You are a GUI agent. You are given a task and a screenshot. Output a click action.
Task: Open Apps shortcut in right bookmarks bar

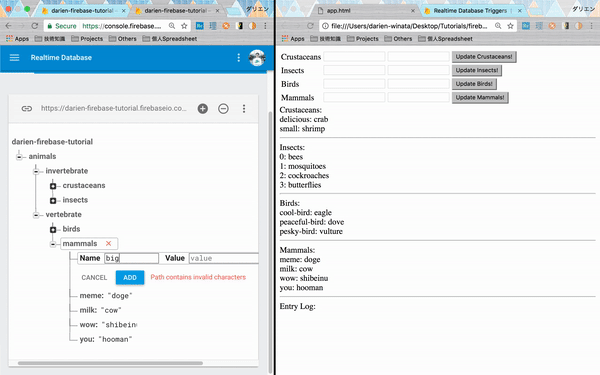[x=293, y=39]
